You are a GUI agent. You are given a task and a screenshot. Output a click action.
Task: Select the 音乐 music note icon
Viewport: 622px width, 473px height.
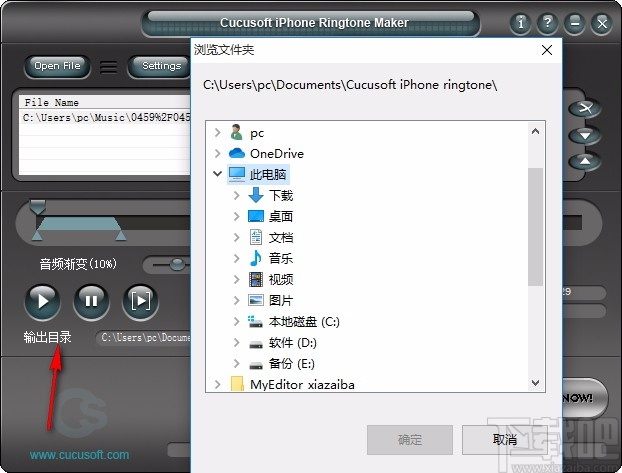click(x=256, y=258)
